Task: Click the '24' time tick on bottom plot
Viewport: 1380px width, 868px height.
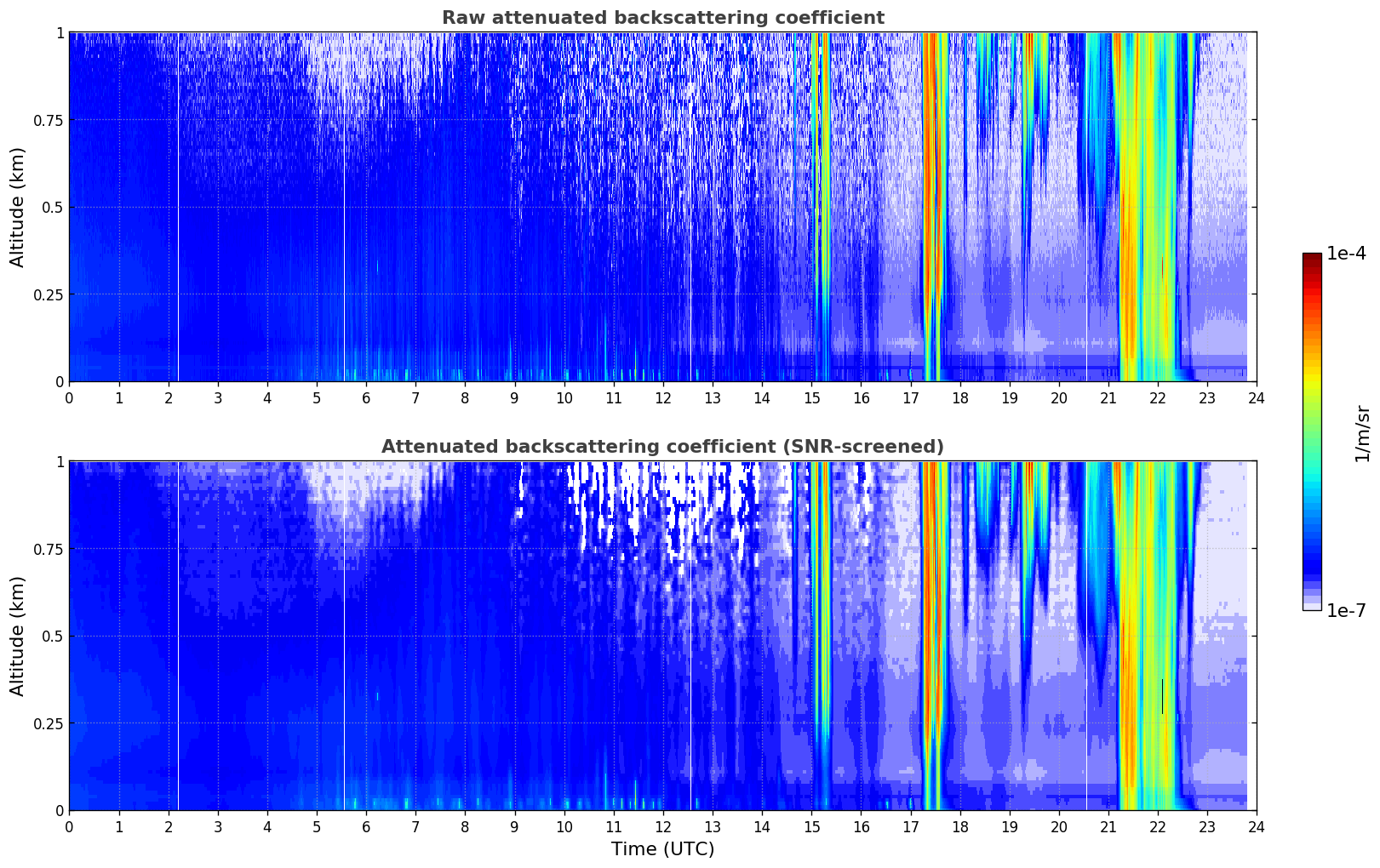Action: (1257, 826)
